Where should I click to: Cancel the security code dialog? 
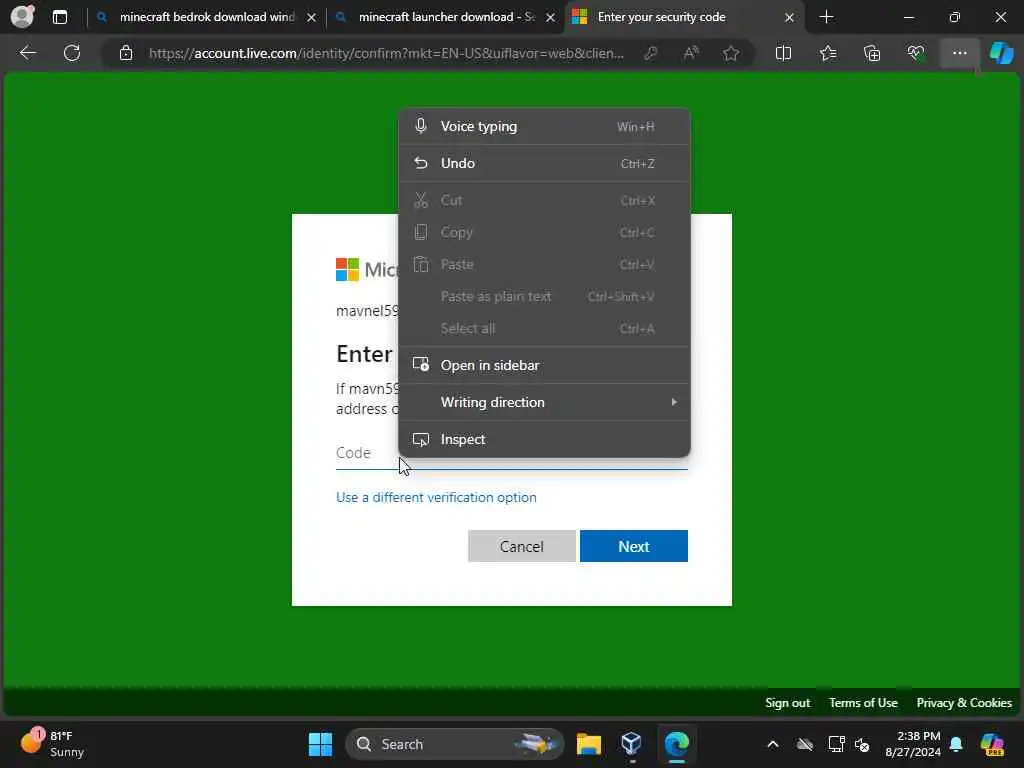tap(522, 547)
